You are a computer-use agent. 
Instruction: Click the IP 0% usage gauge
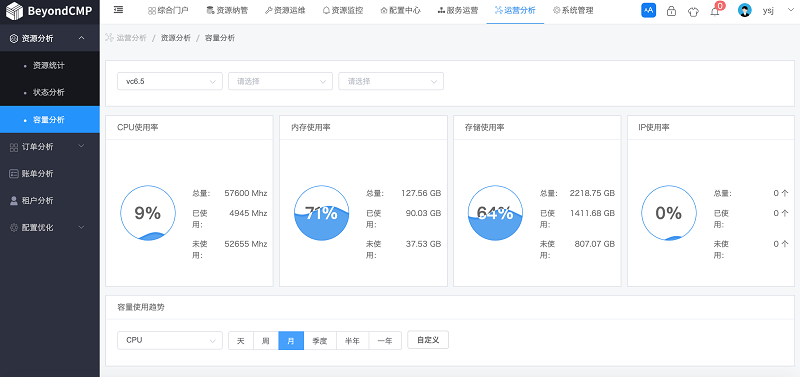click(668, 213)
